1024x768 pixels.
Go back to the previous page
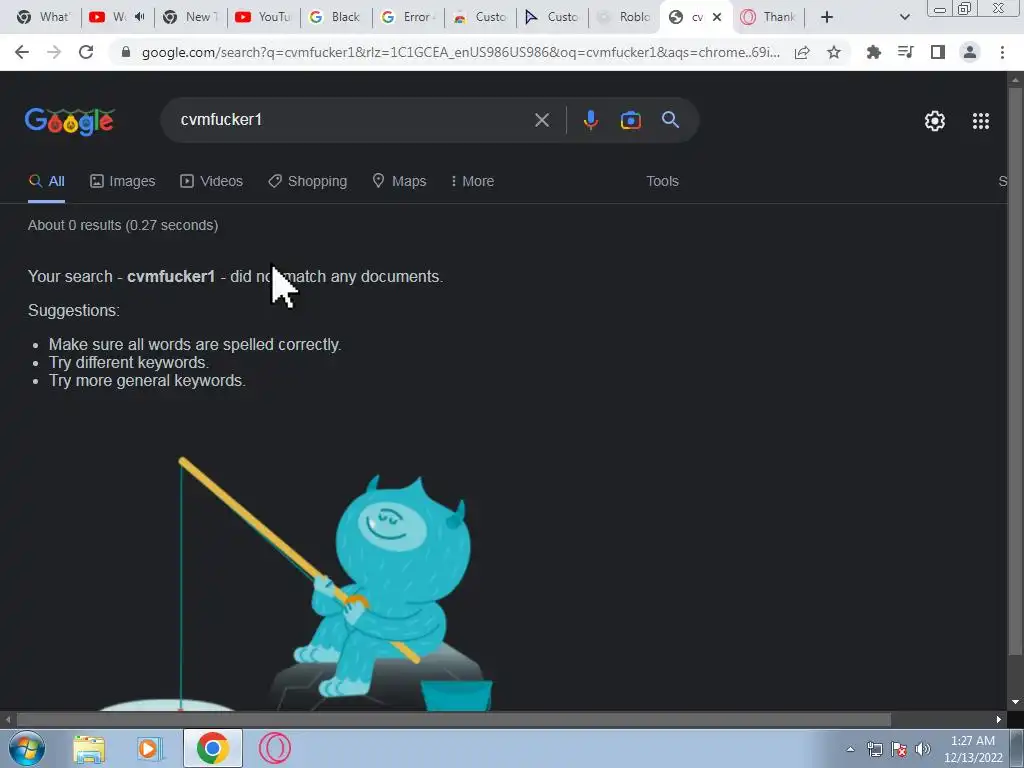tap(22, 52)
